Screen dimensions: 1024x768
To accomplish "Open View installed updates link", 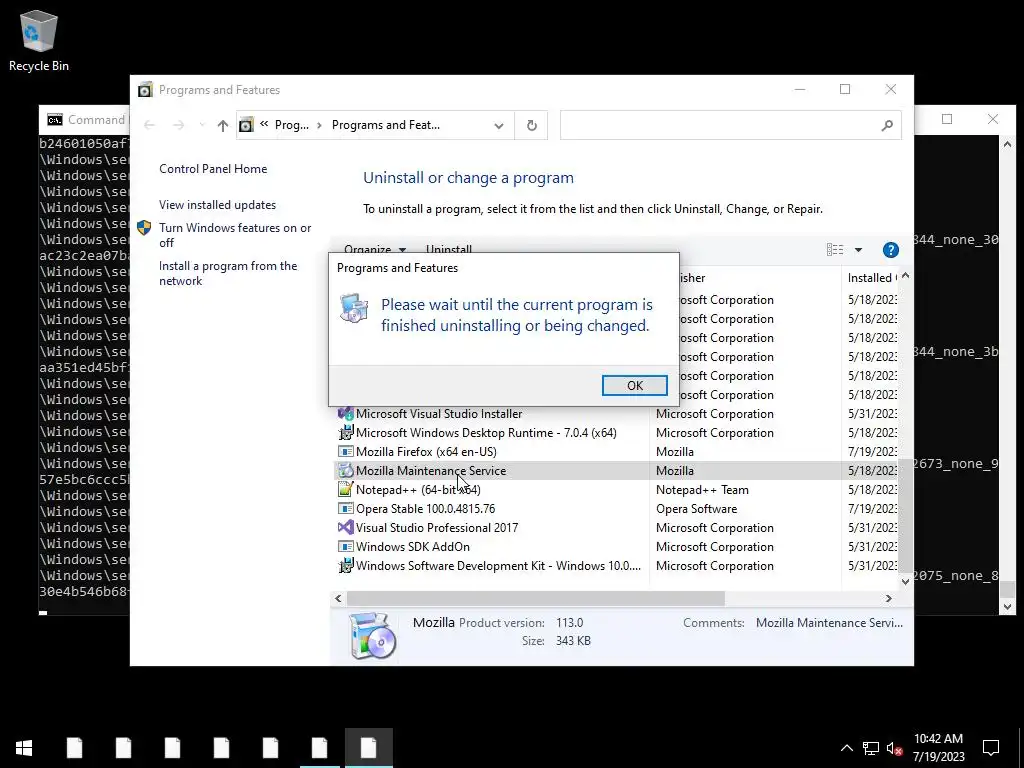I will 217,204.
